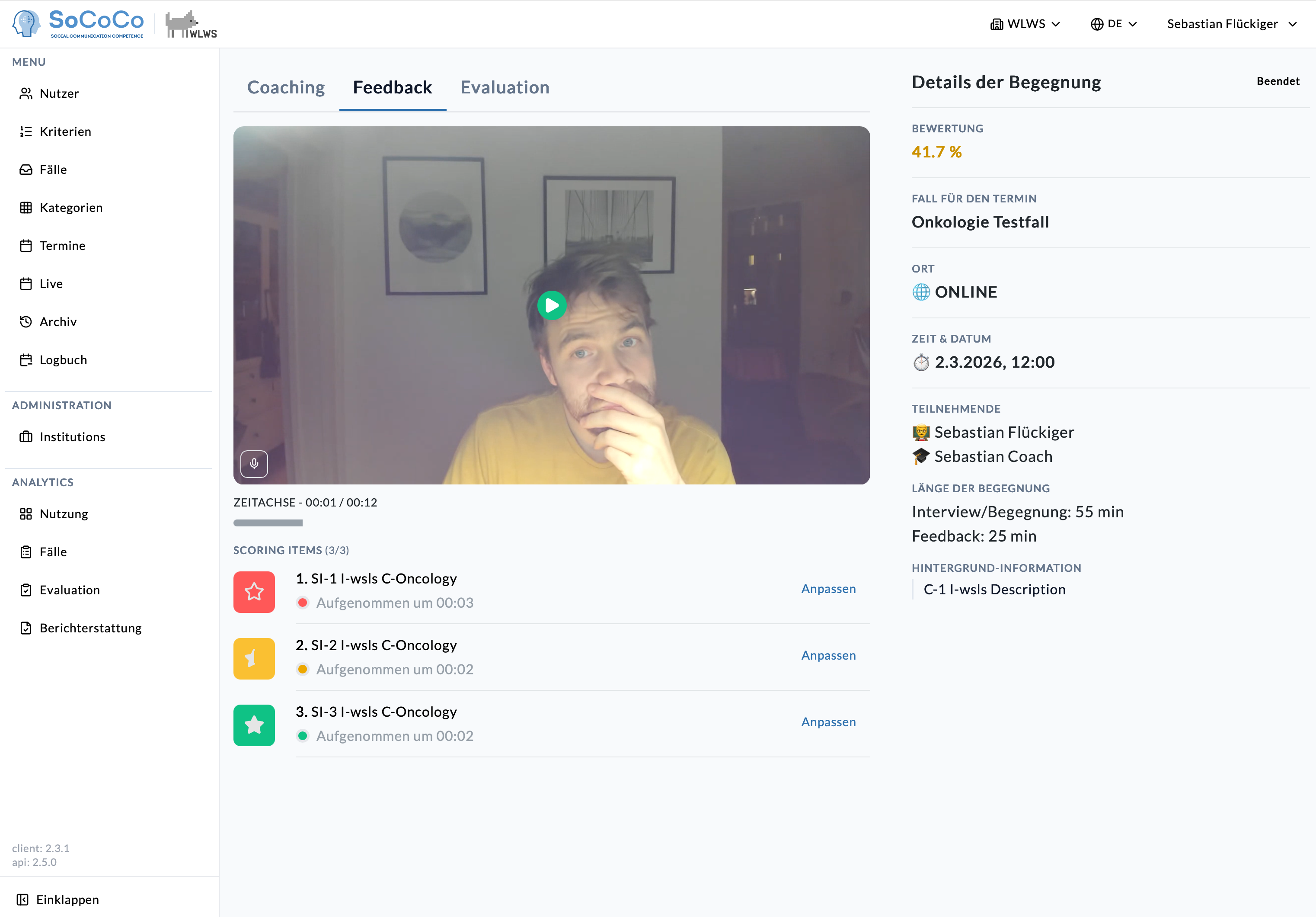Open the DE language dropdown
This screenshot has height=917, width=1316.
coord(1113,24)
